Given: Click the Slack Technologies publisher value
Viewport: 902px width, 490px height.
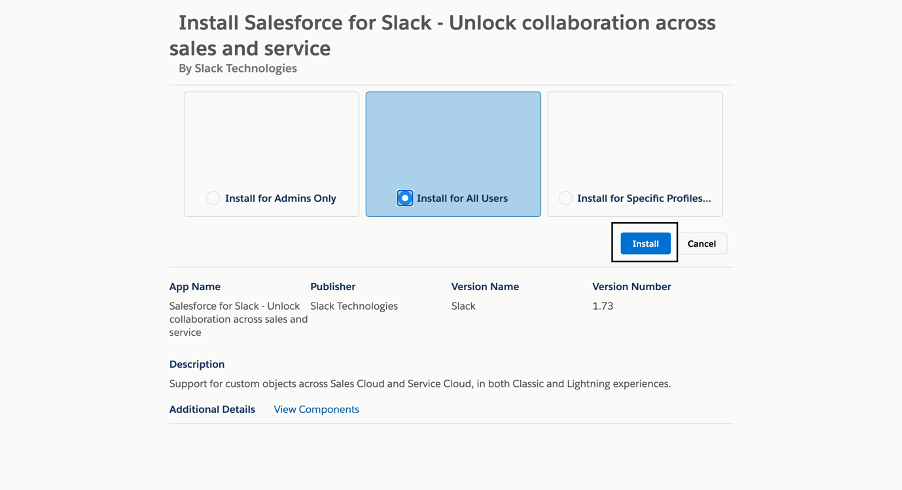Looking at the screenshot, I should (x=354, y=306).
